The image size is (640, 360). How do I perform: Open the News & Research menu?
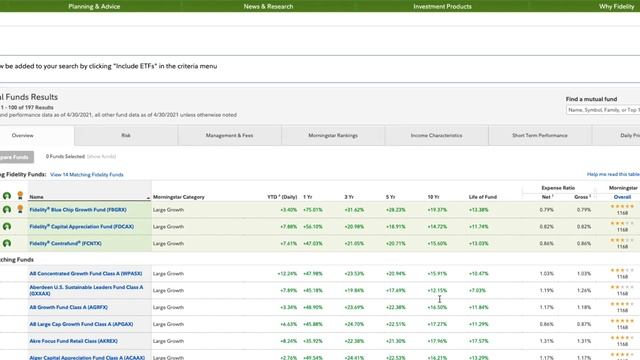[x=268, y=6]
